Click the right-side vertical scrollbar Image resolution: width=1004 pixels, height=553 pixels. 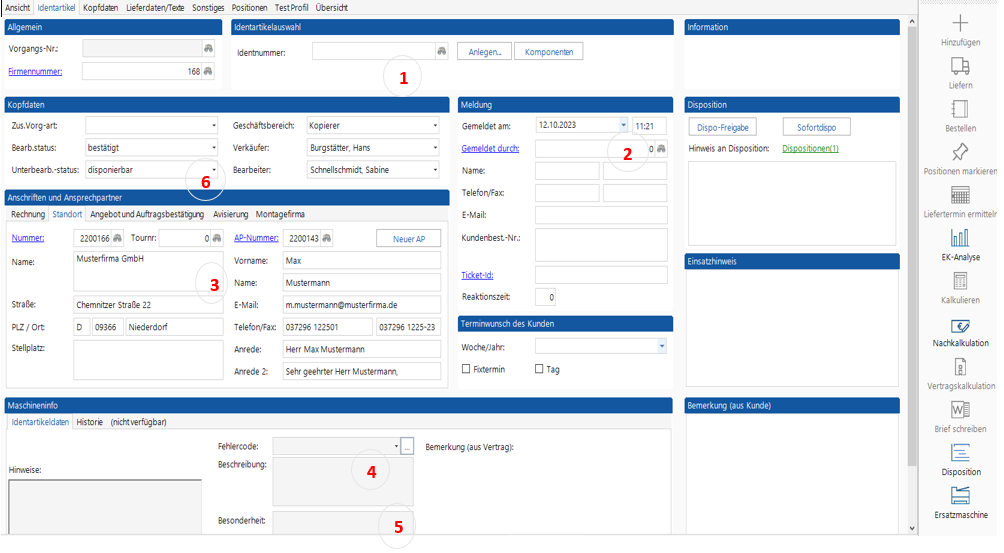[x=912, y=250]
